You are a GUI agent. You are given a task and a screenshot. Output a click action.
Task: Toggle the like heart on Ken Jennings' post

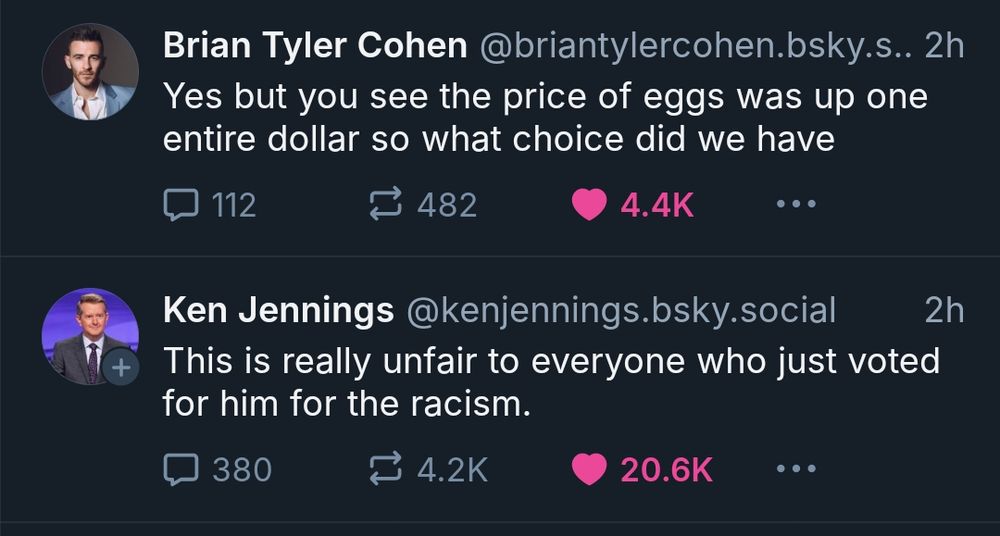pos(589,470)
